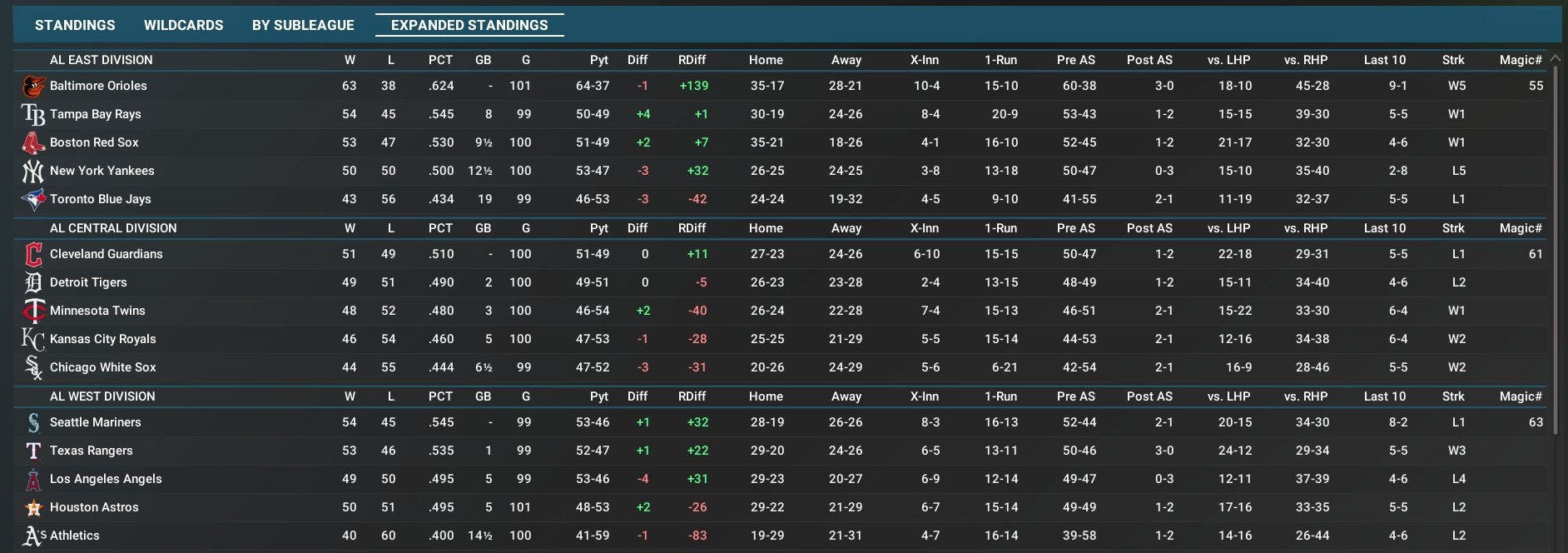Open the Detroit Tigers team page
This screenshot has width=1568, height=553.
click(x=88, y=282)
